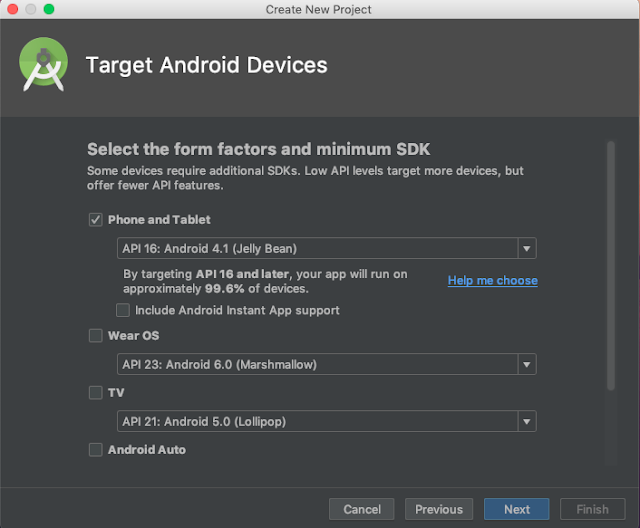
Task: Tick the Android Auto checkbox
Action: point(96,450)
